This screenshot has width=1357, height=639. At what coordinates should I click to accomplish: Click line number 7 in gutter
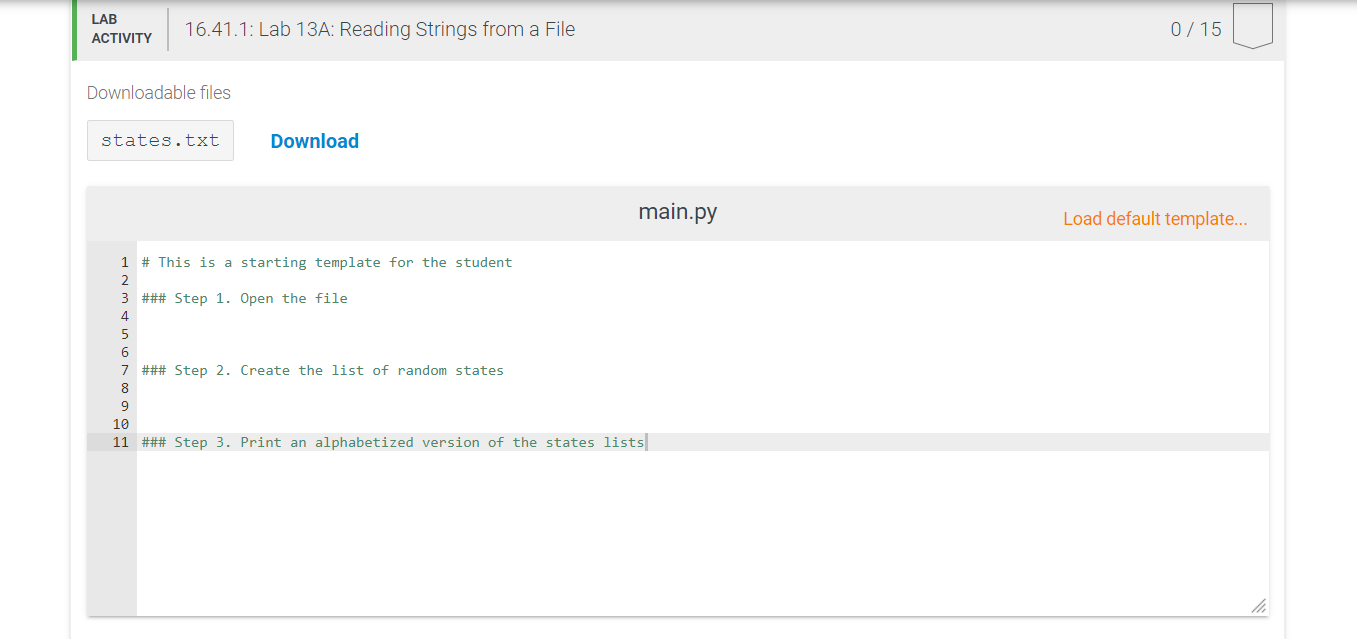click(x=125, y=370)
